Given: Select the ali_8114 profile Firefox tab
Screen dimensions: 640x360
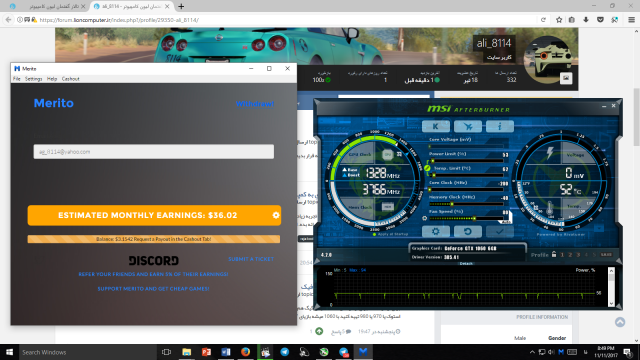Looking at the screenshot, I should [131, 6].
